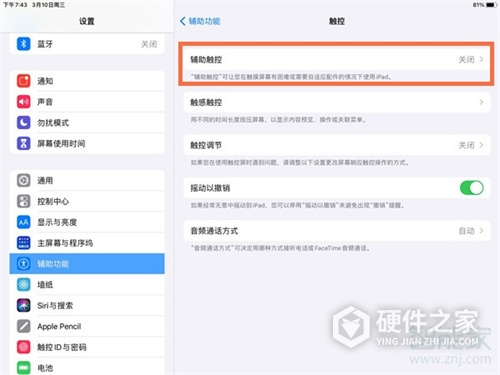
Task: Open 声音 settings row
Action: (87, 102)
